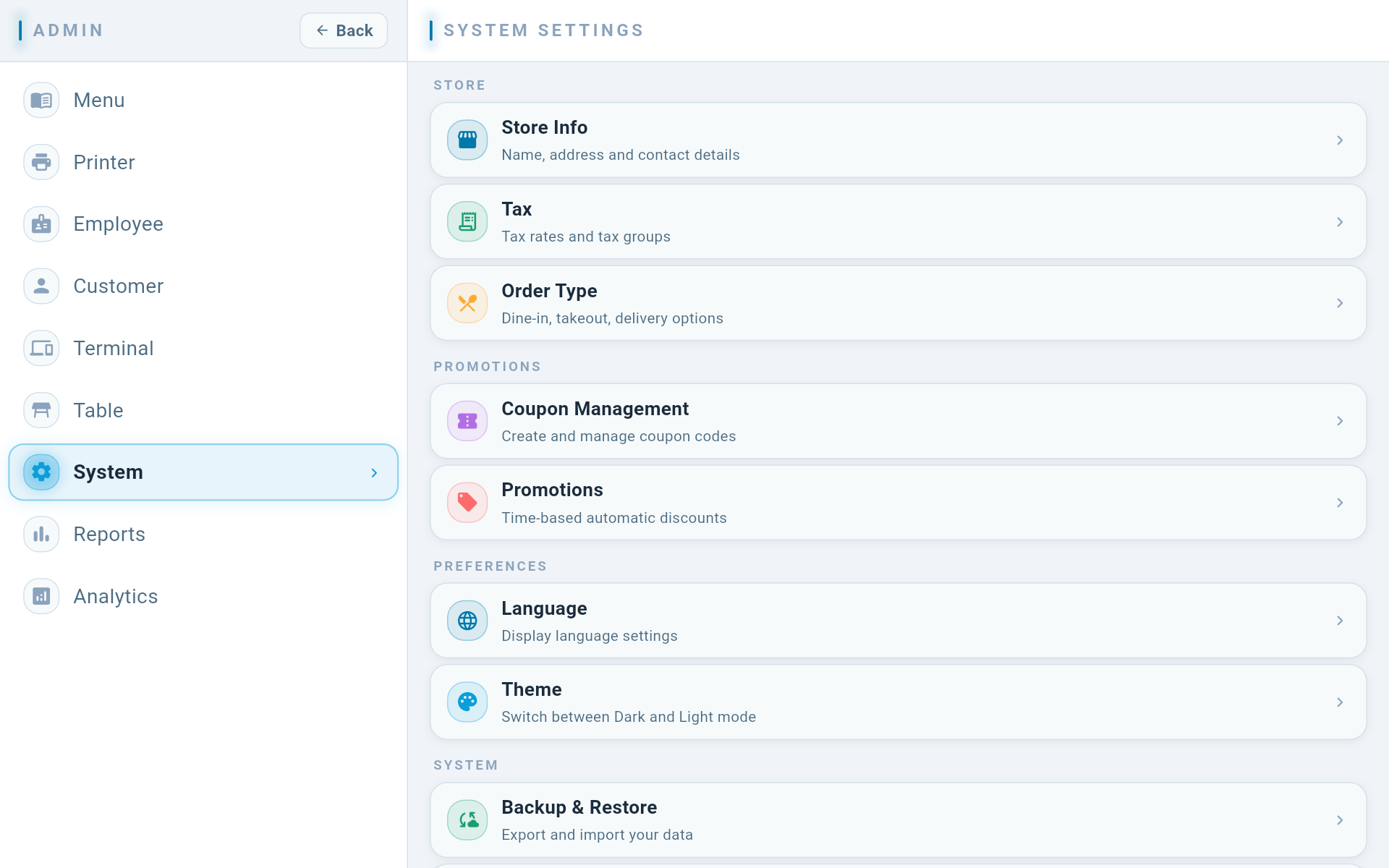This screenshot has height=868, width=1389.
Task: Expand the Backup & Restore row chevron
Action: coord(1340,820)
